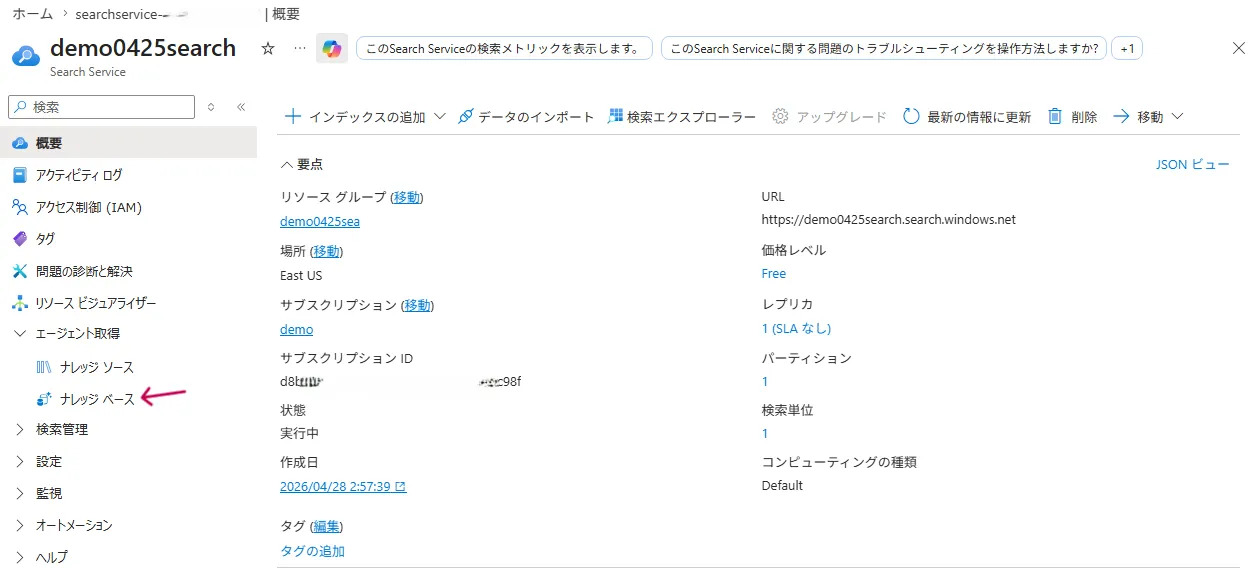Click the Free pricing tier link
This screenshot has width=1252, height=568.
774,273
